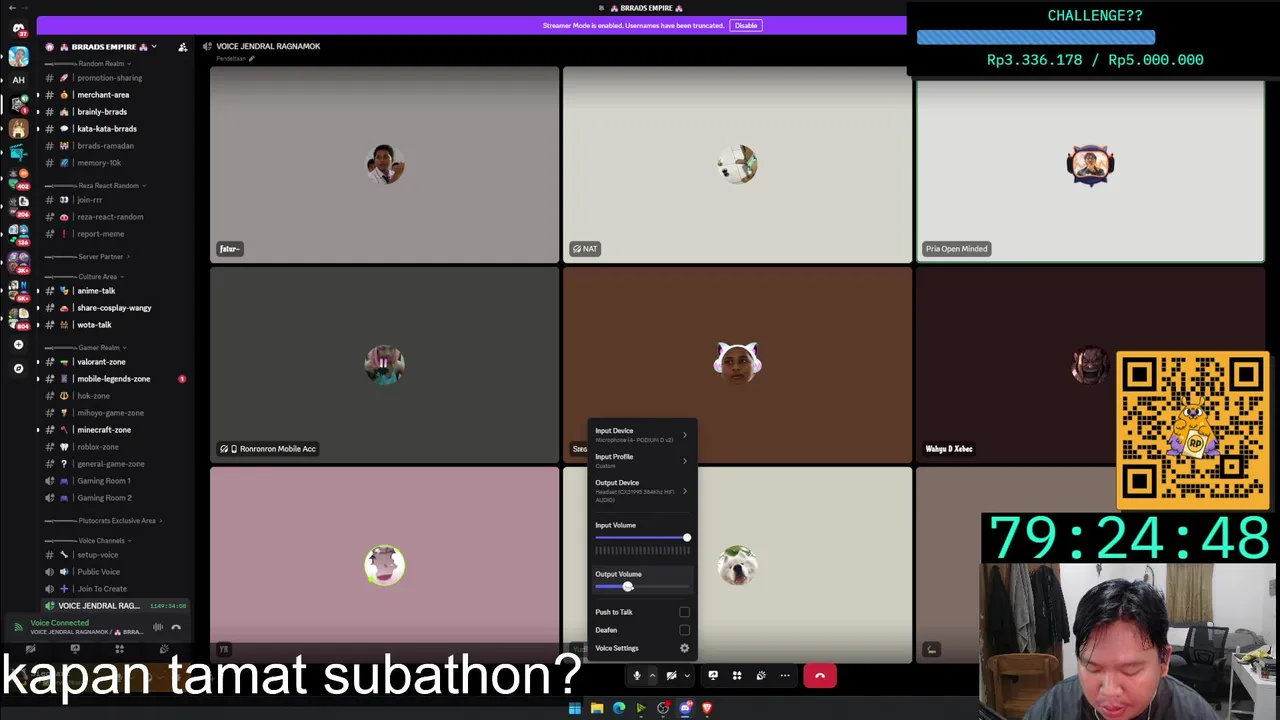The width and height of the screenshot is (1280, 720).
Task: Open the Discord home direct messages icon
Action: tap(18, 28)
